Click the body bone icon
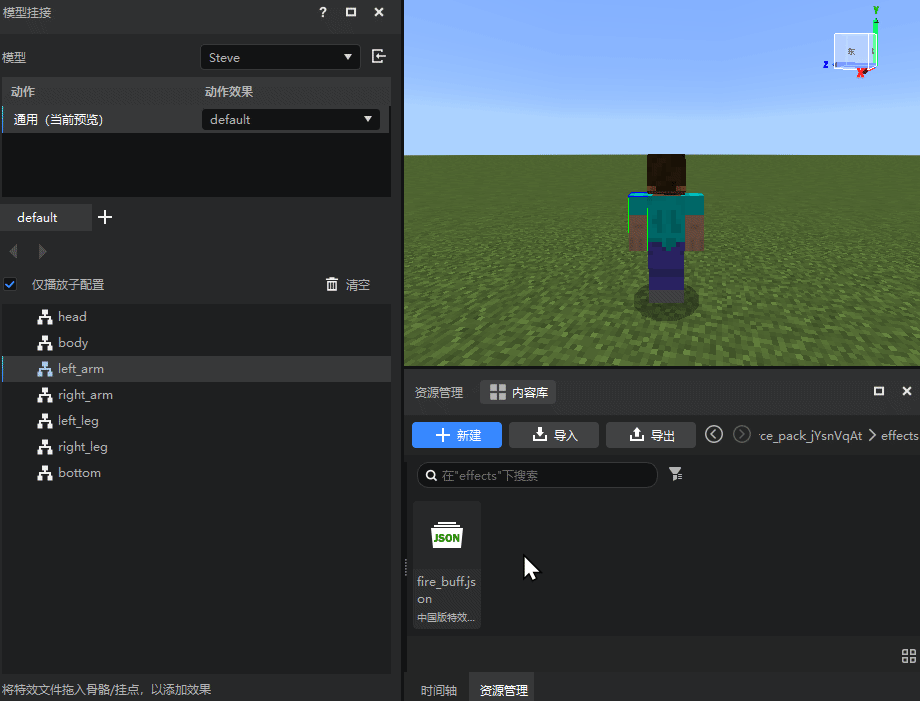920x701 pixels. 45,343
